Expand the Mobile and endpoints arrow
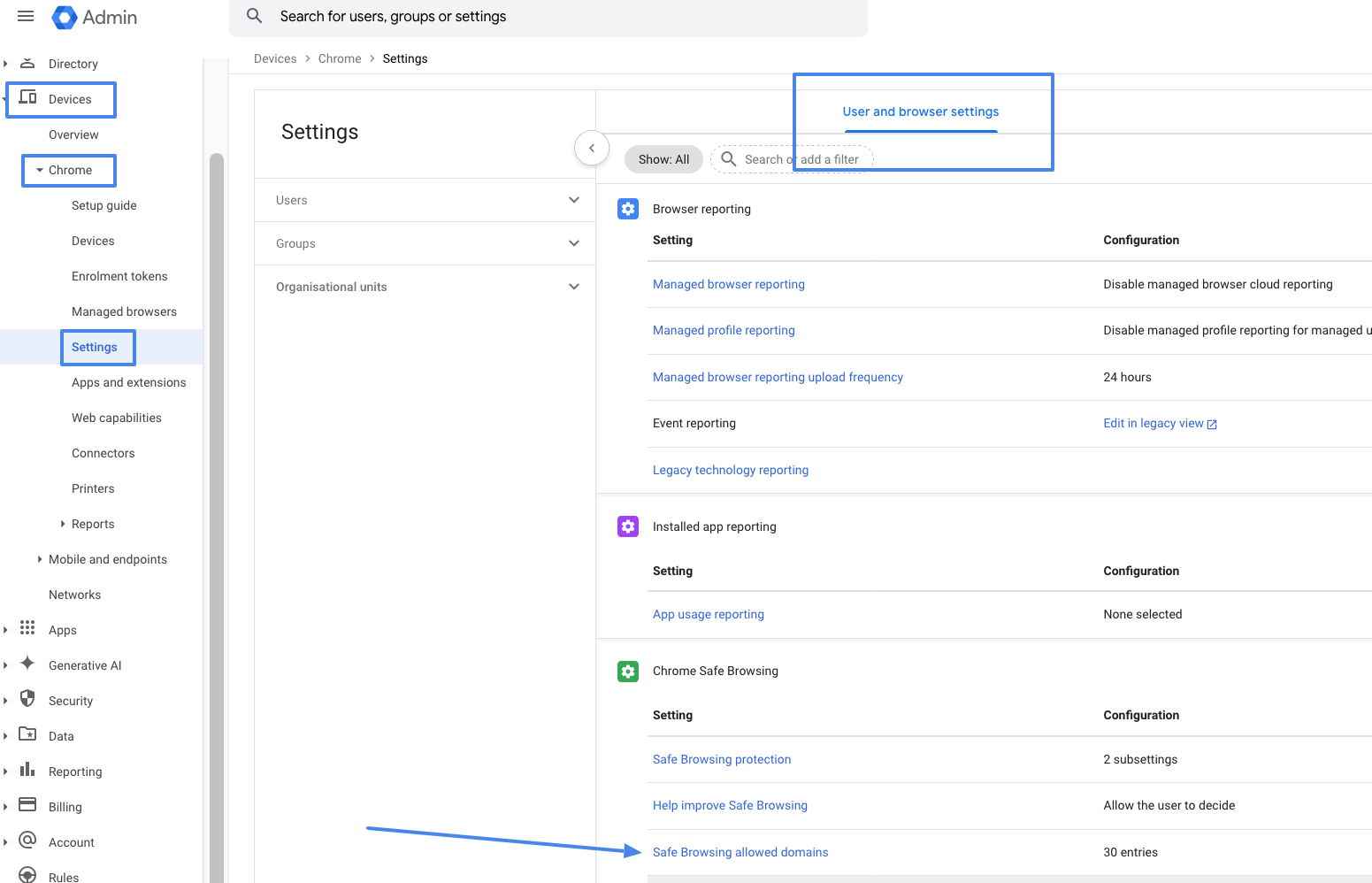Screen dimensions: 1372x883 [x=40, y=559]
